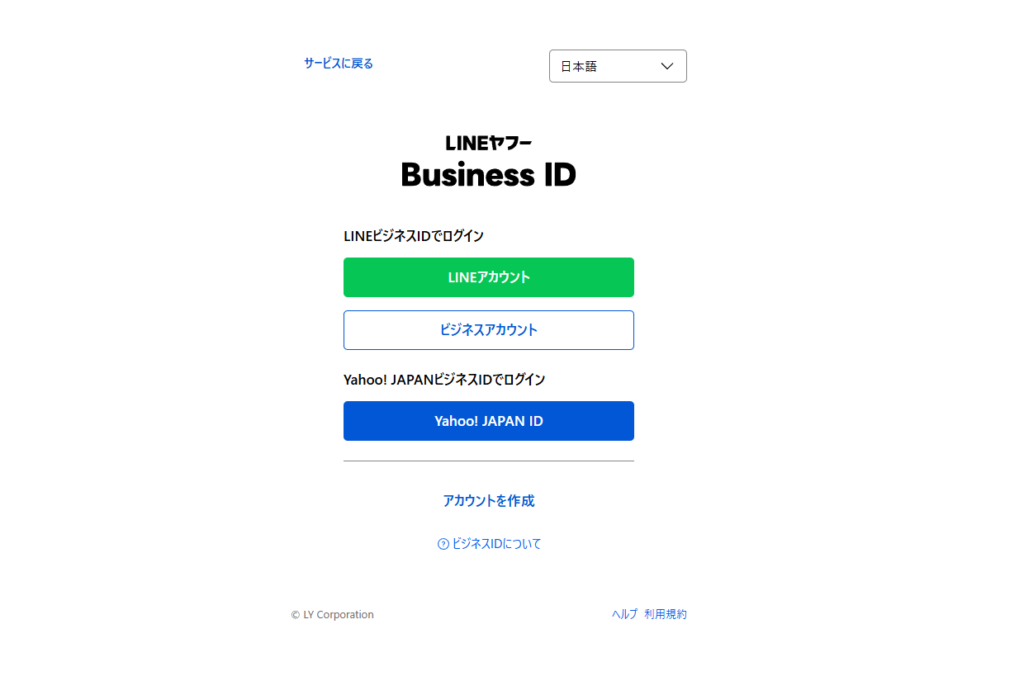
Task: Click the word Business in the title
Action: 468,174
